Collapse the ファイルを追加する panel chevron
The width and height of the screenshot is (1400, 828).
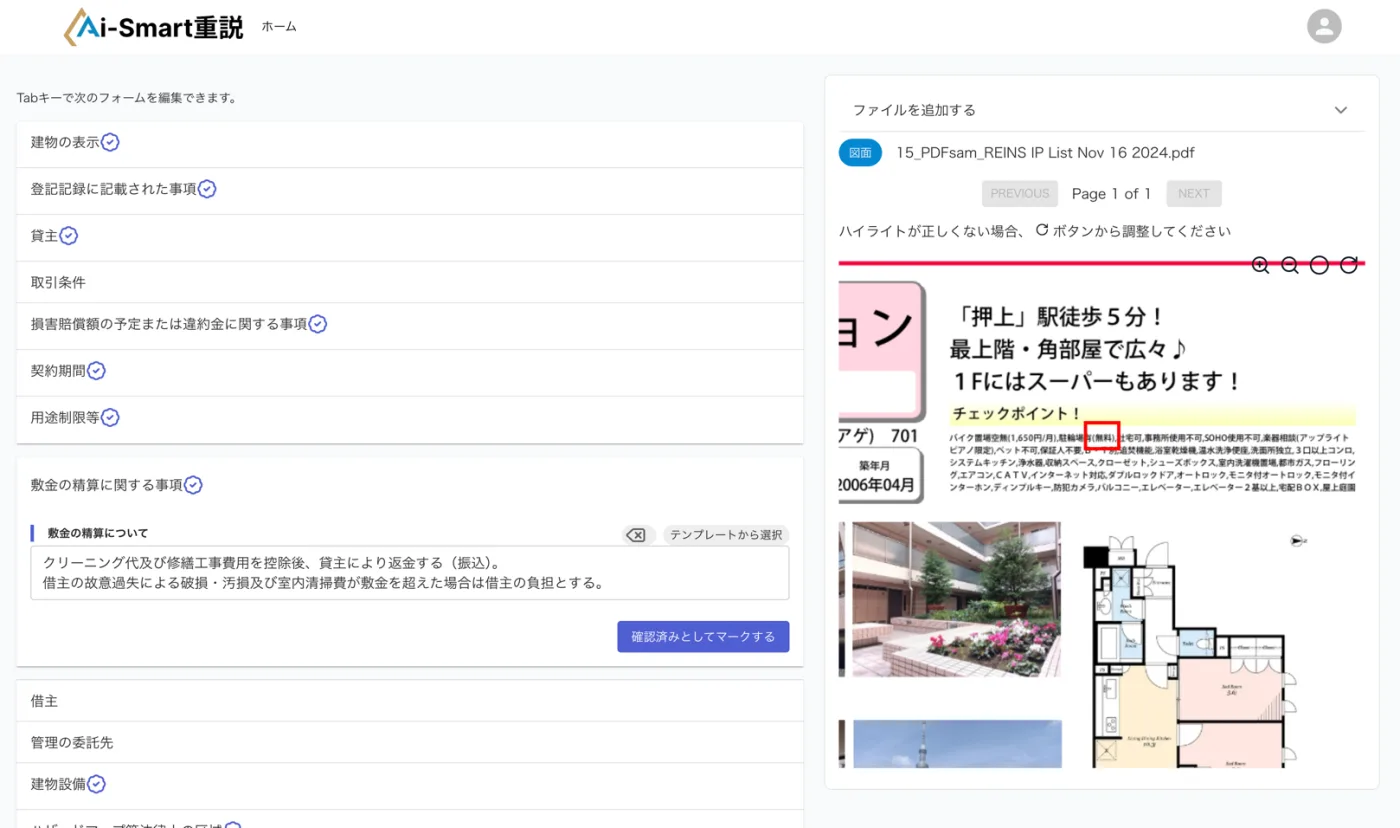click(x=1340, y=110)
